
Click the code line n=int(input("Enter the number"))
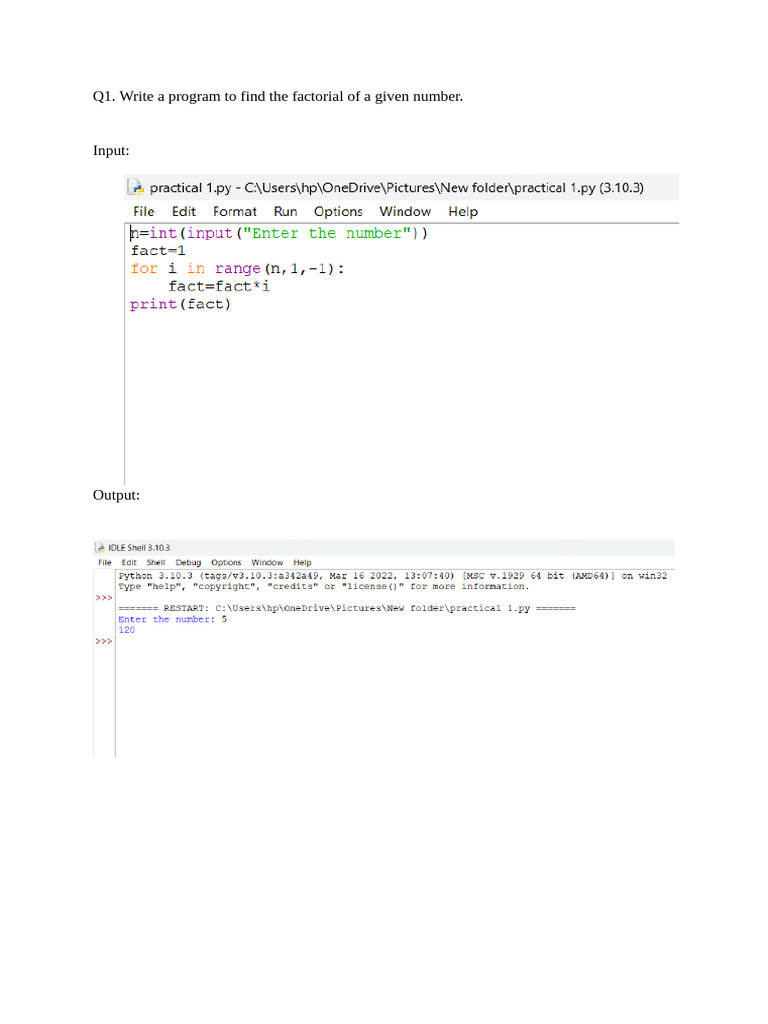pos(279,233)
